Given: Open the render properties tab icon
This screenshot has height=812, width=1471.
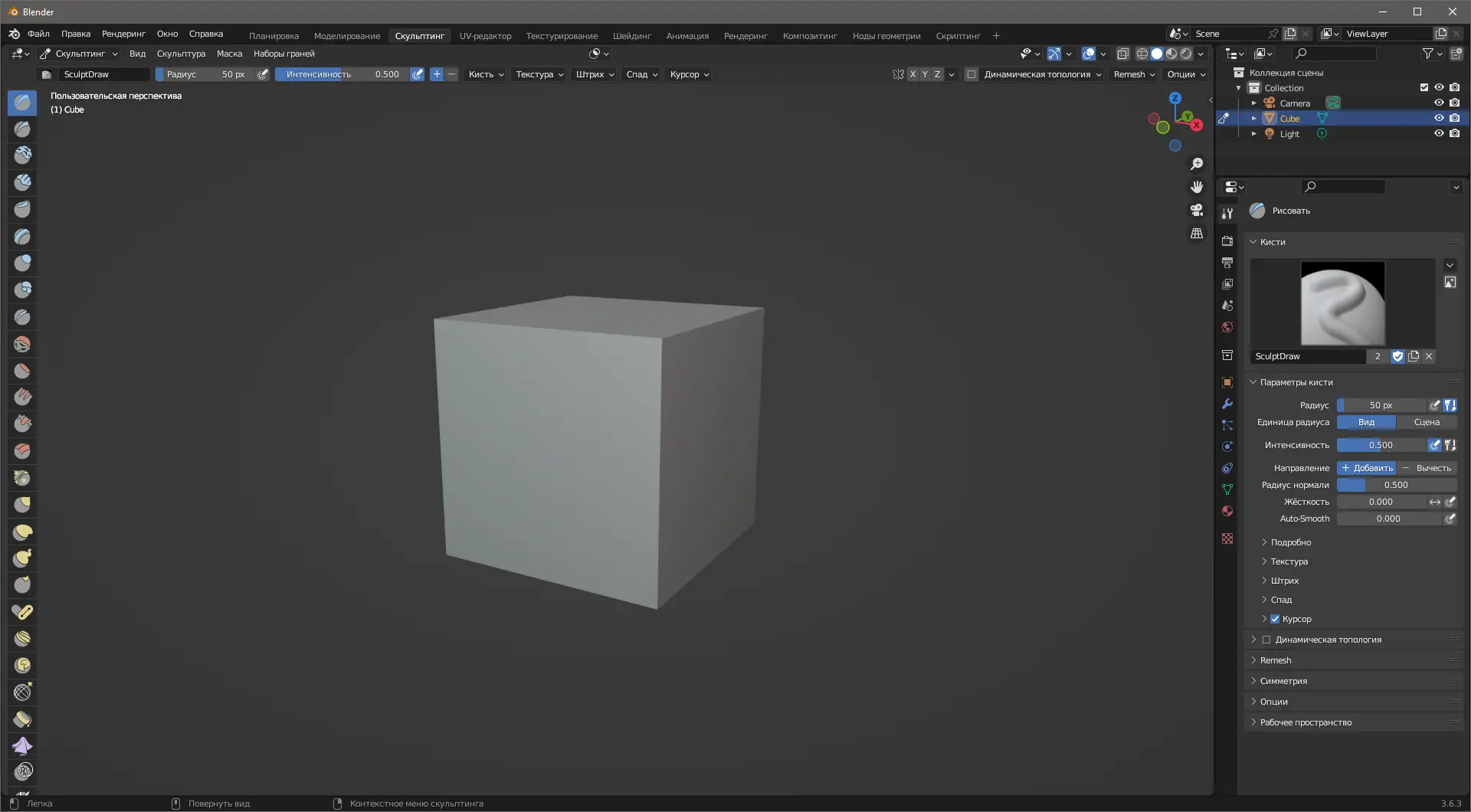Looking at the screenshot, I should [x=1227, y=241].
